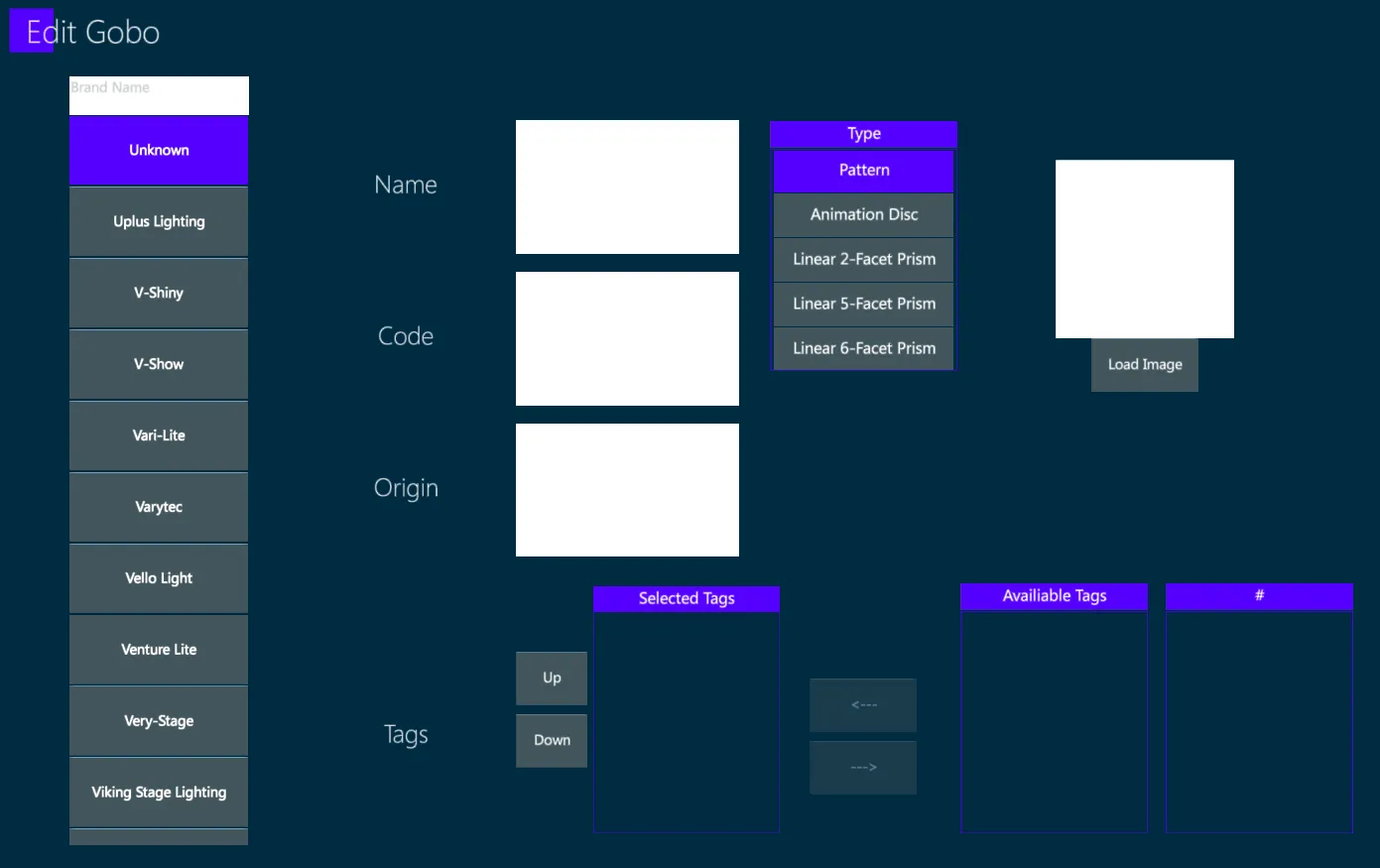Screen dimensions: 1380x868
Task: Click inside the Selected Tags list
Action: (x=687, y=722)
